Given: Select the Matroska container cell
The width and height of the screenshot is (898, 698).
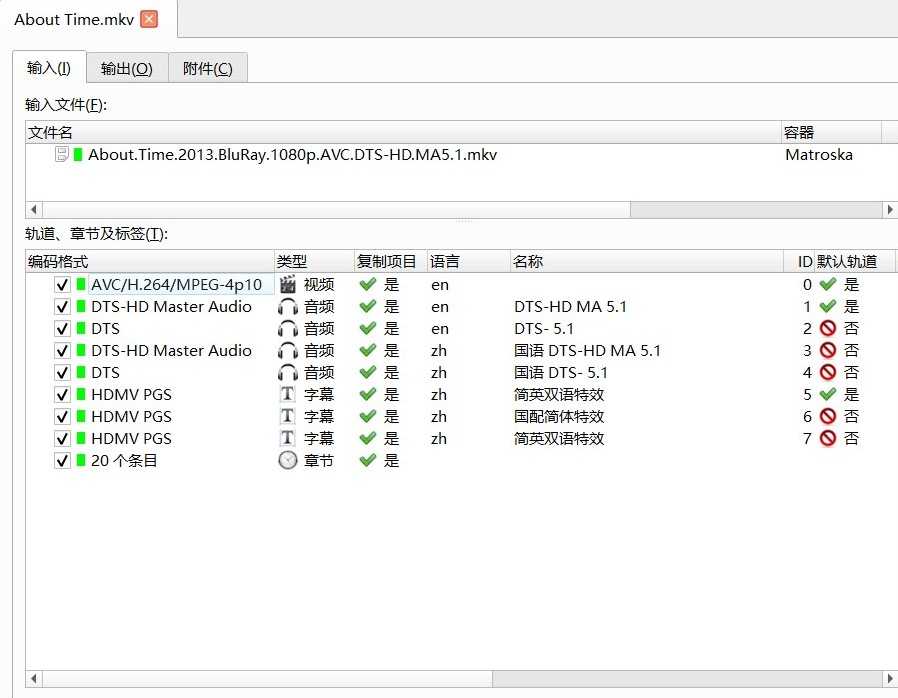Looking at the screenshot, I should tap(819, 155).
